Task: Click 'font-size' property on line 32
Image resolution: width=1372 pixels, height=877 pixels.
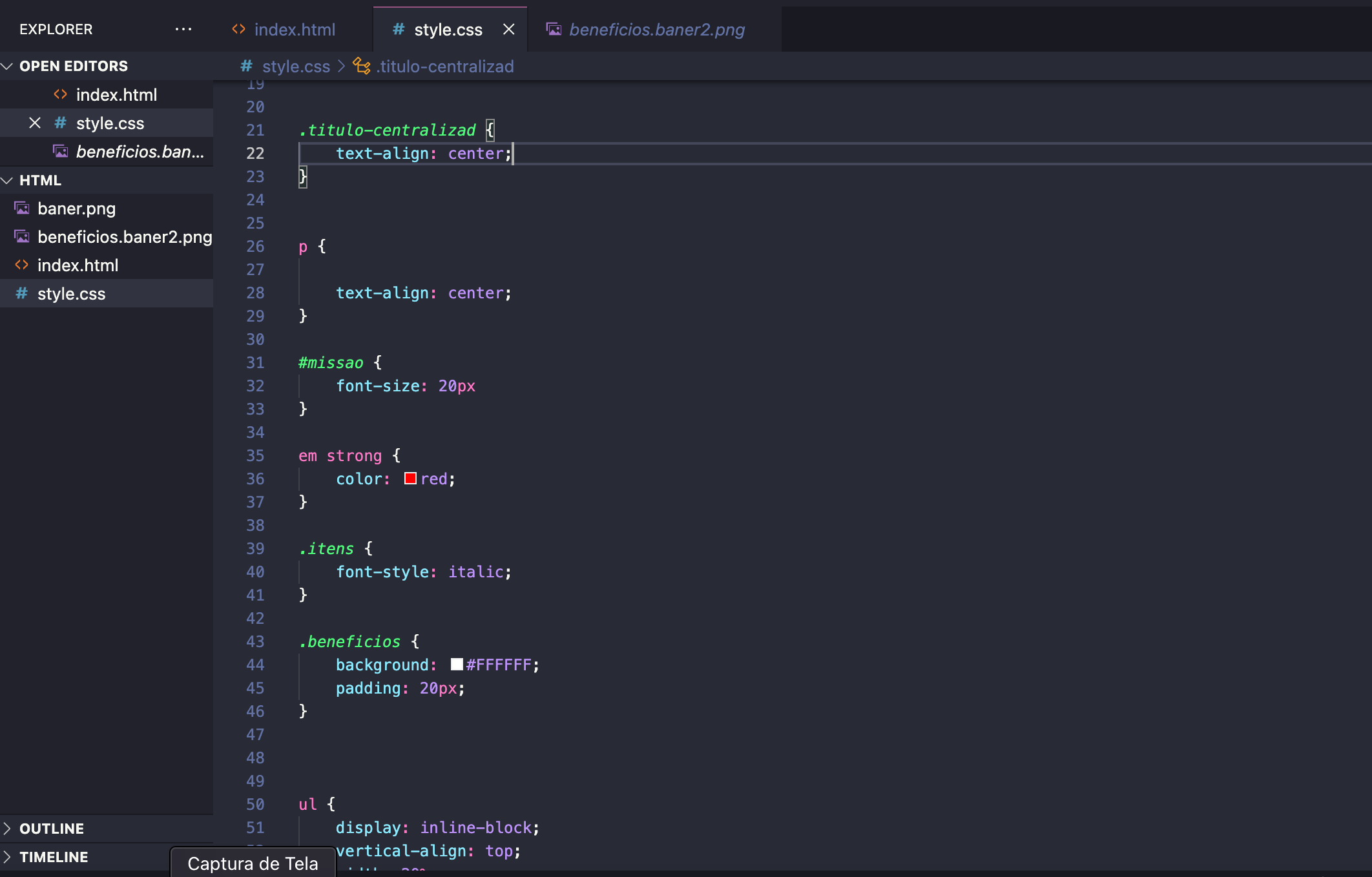Action: pos(378,386)
